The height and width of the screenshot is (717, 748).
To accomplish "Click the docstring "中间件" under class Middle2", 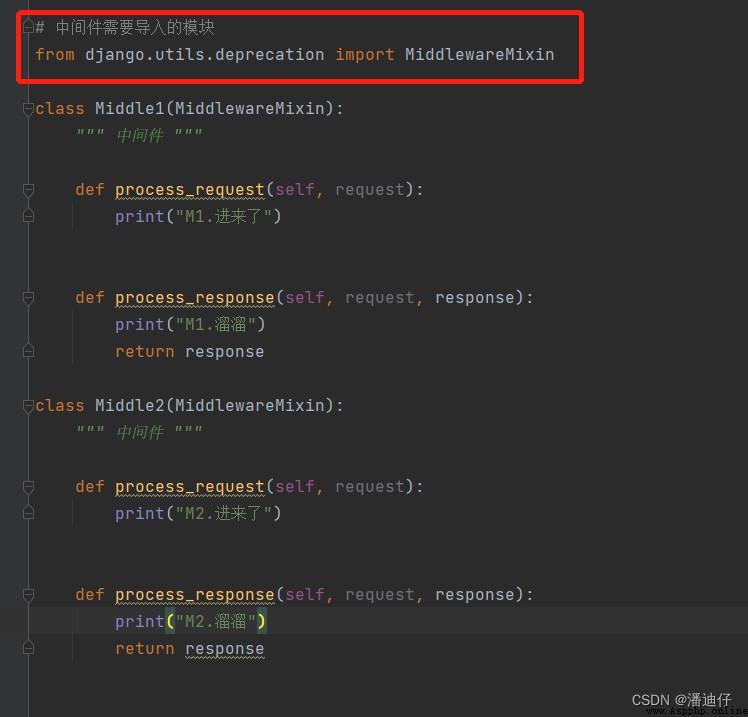I will tap(140, 433).
